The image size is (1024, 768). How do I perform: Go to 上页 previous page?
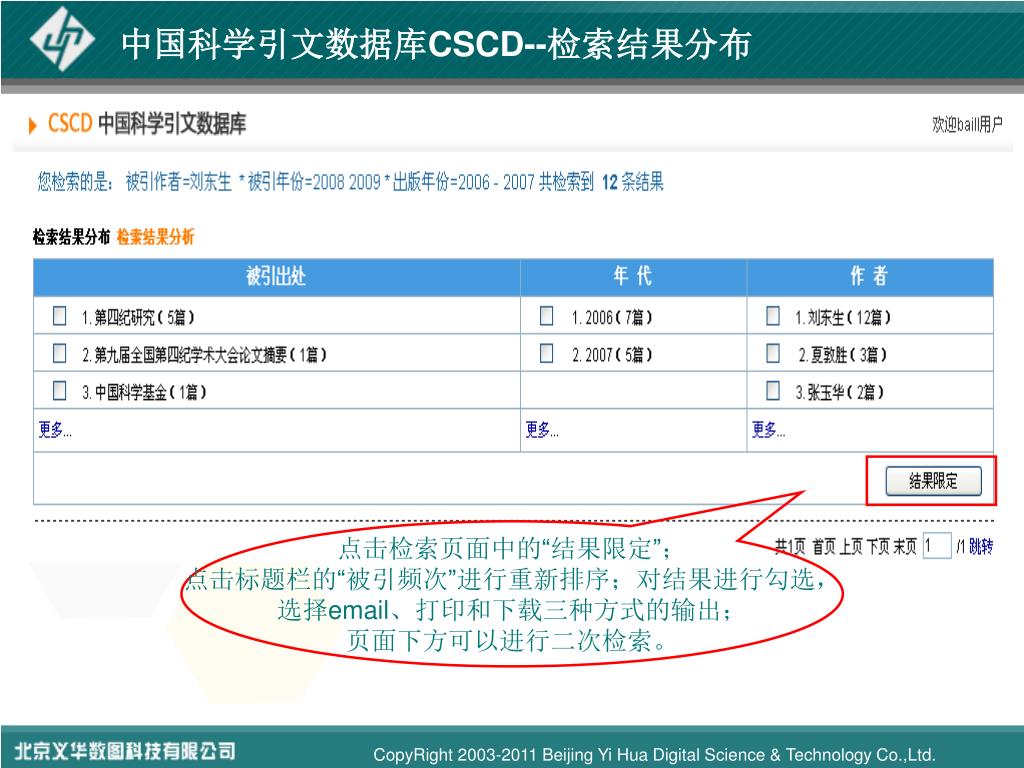(x=850, y=546)
